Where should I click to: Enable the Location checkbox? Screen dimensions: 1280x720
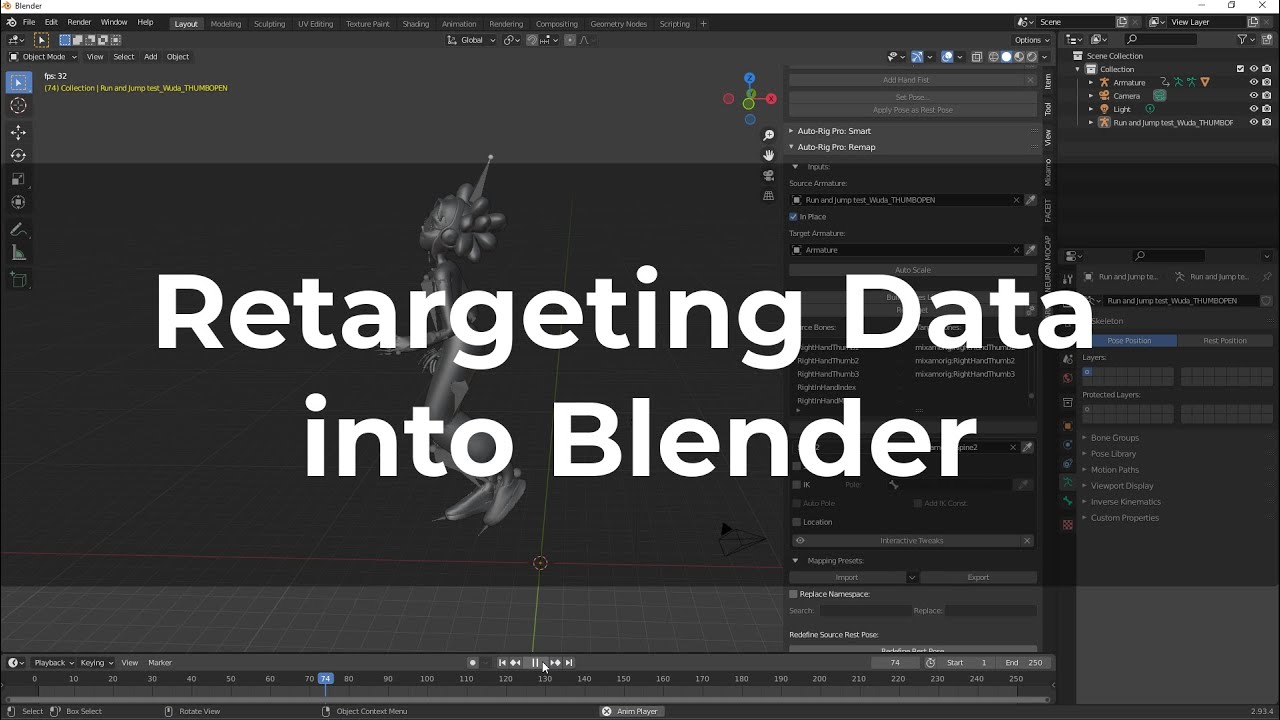[797, 522]
